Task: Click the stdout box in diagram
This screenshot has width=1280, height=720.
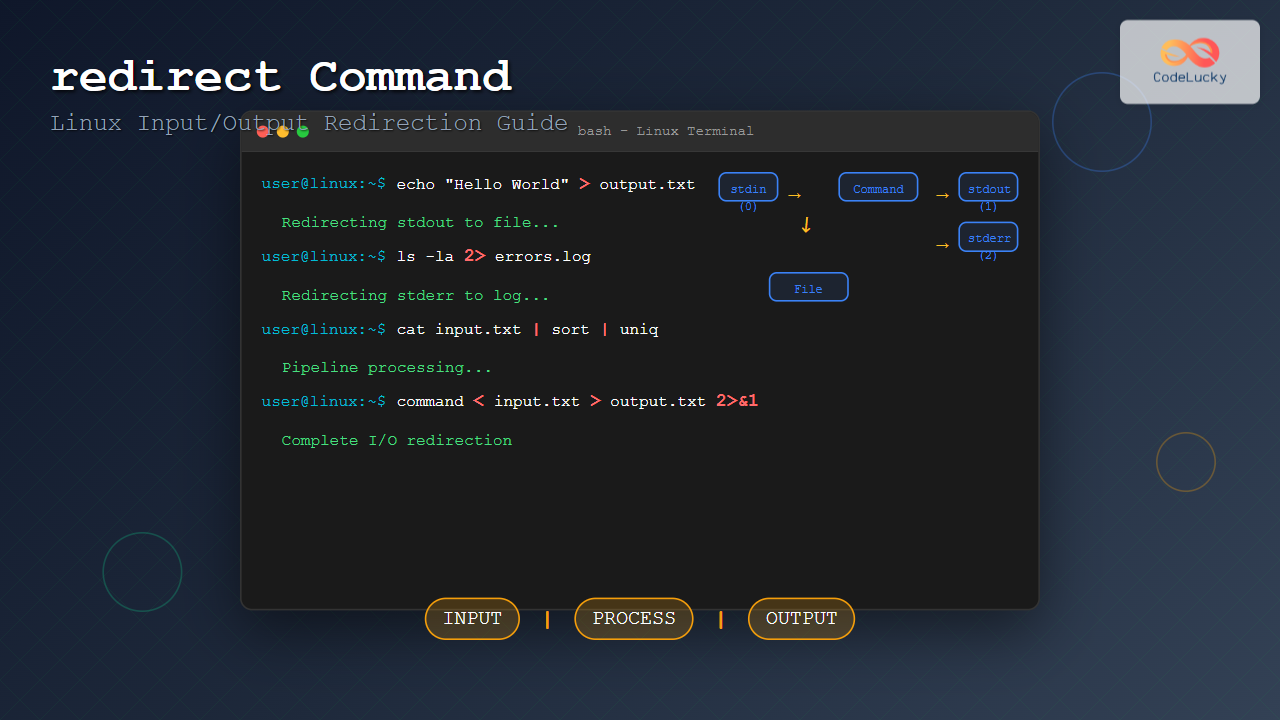Action: coord(988,187)
